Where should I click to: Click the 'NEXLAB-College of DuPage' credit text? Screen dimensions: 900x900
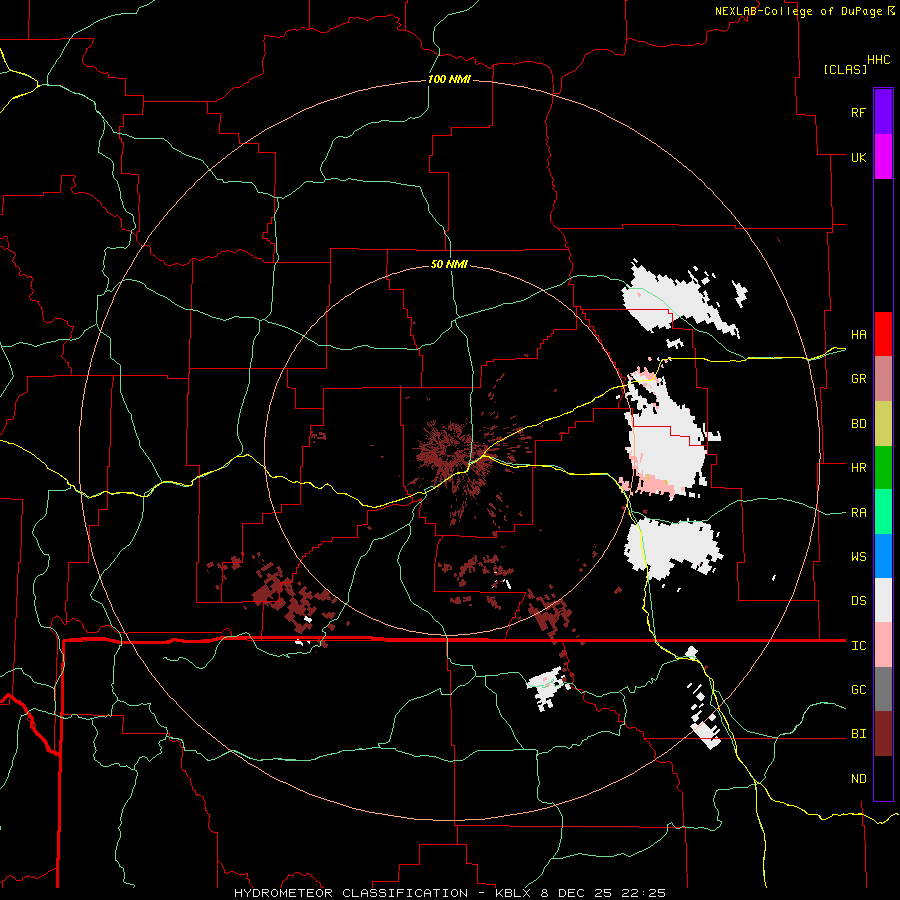(x=801, y=11)
